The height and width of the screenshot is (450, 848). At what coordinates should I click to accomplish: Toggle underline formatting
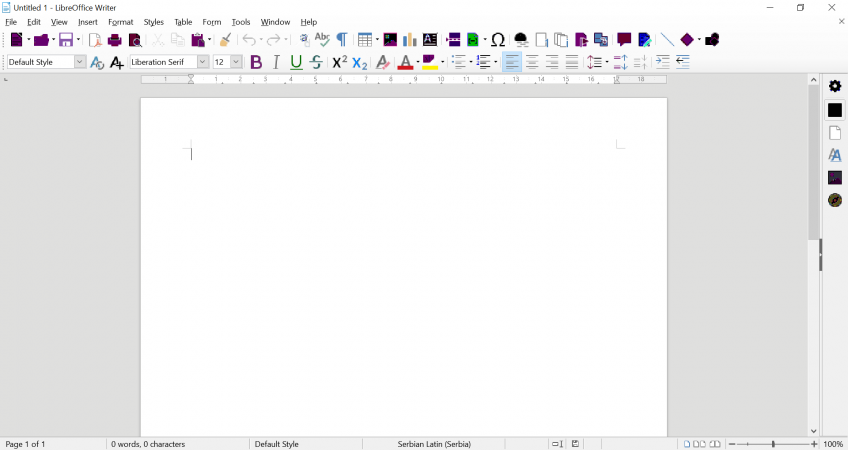point(296,62)
